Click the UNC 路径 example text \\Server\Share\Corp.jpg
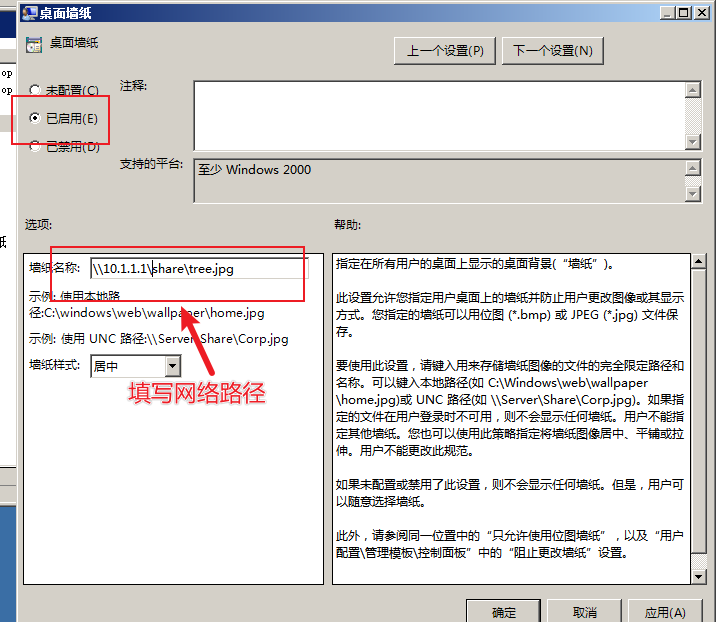 (217, 339)
